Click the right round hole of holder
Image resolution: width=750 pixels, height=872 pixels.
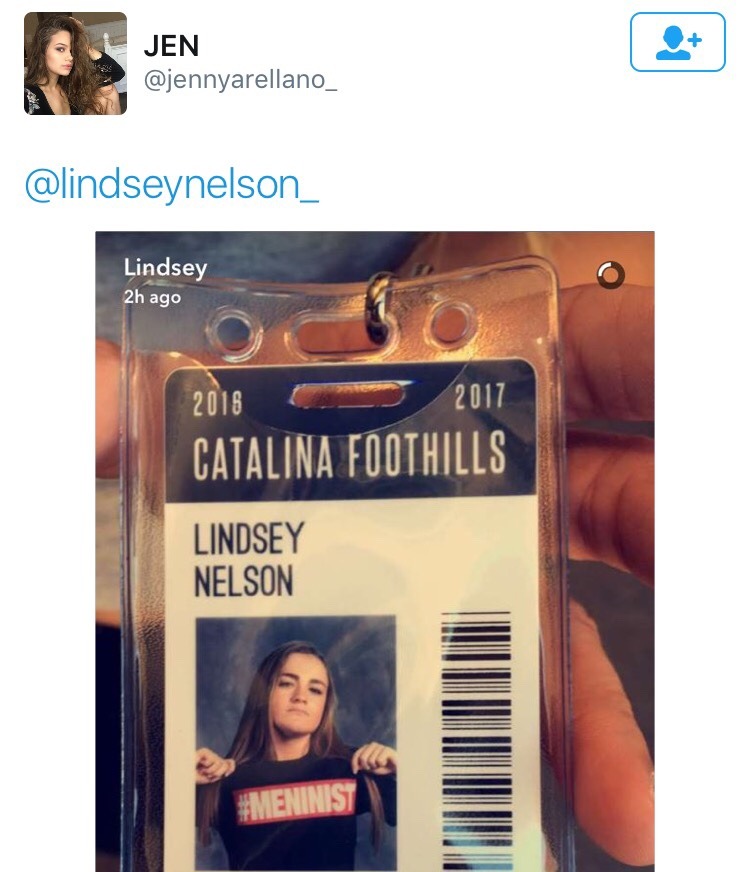pos(449,323)
